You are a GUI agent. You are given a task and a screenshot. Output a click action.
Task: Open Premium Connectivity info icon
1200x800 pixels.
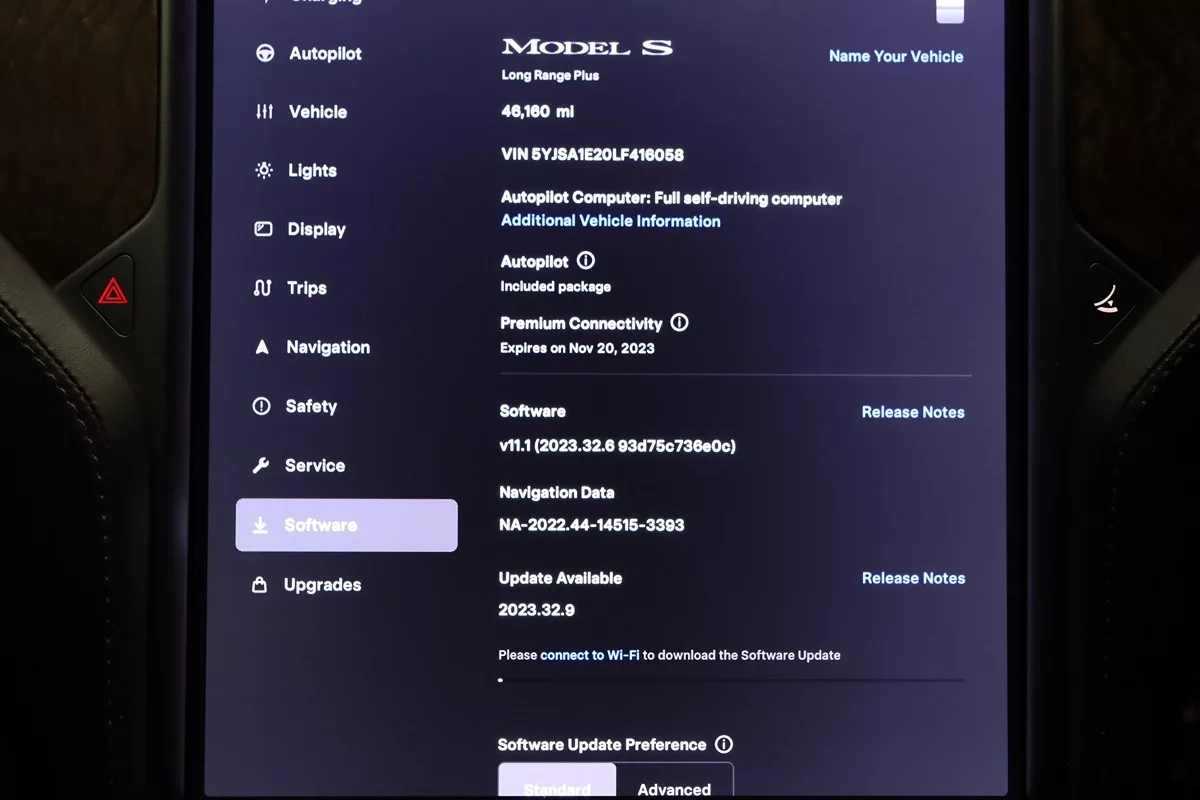[680, 323]
